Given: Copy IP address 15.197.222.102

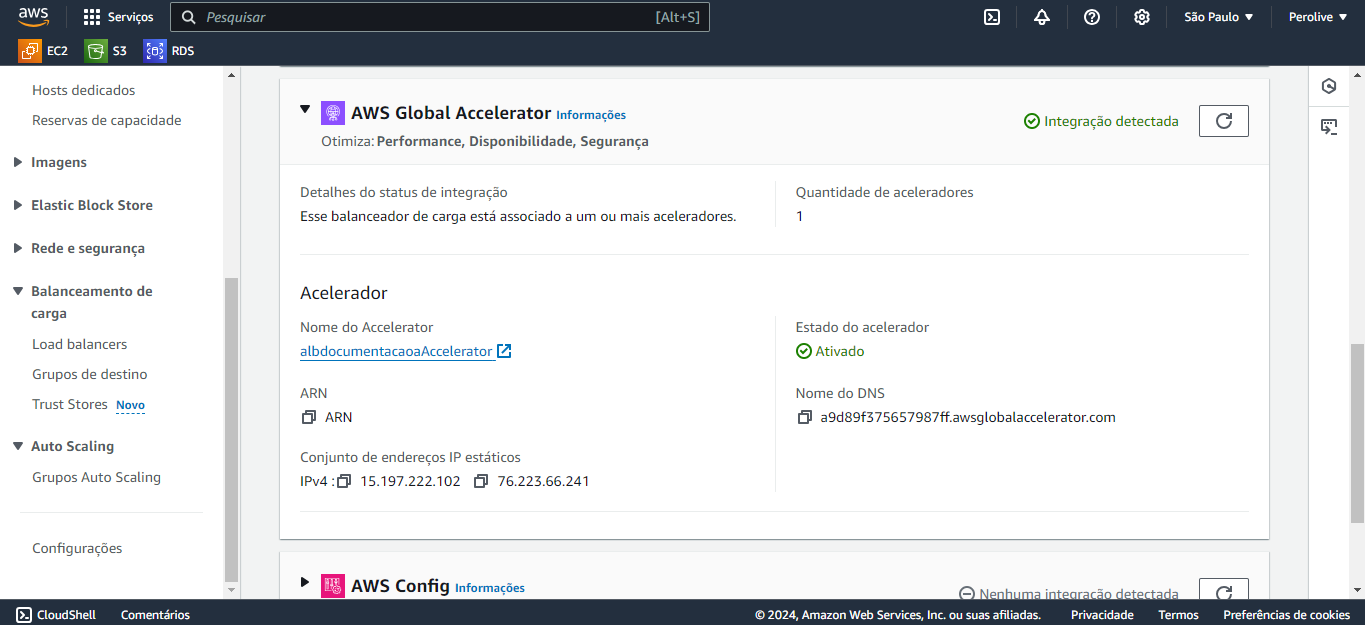Looking at the screenshot, I should (344, 481).
